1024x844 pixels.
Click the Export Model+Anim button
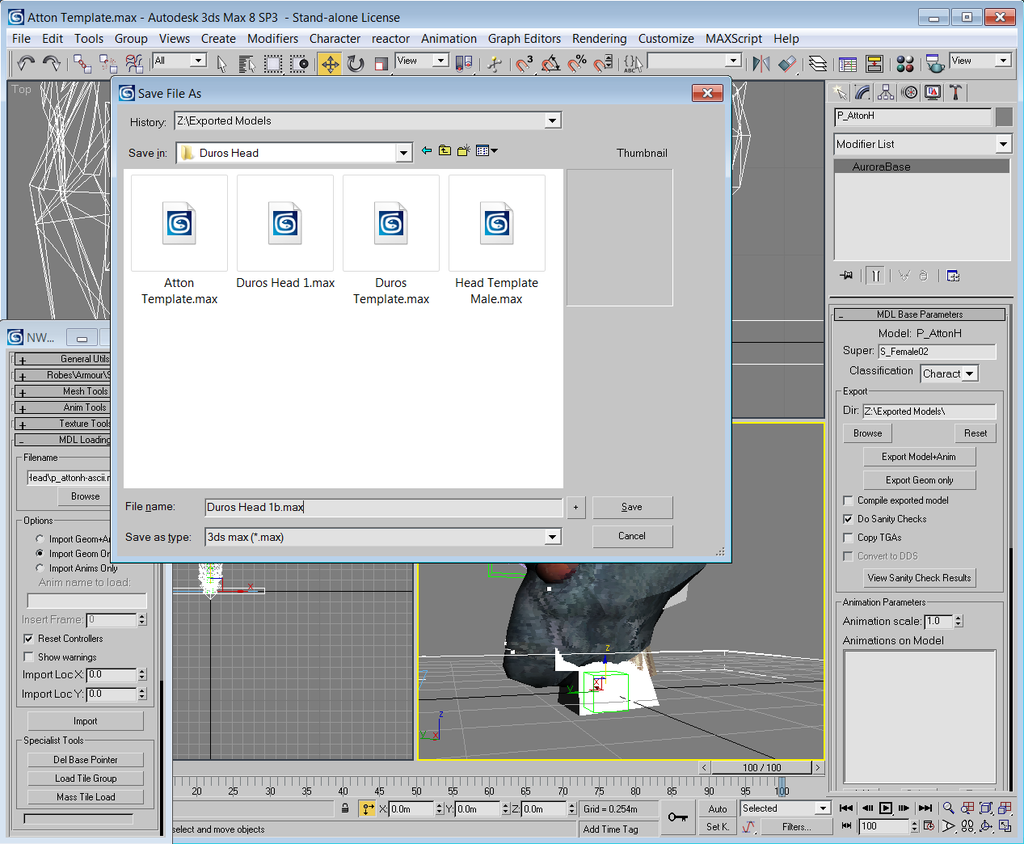tap(919, 457)
